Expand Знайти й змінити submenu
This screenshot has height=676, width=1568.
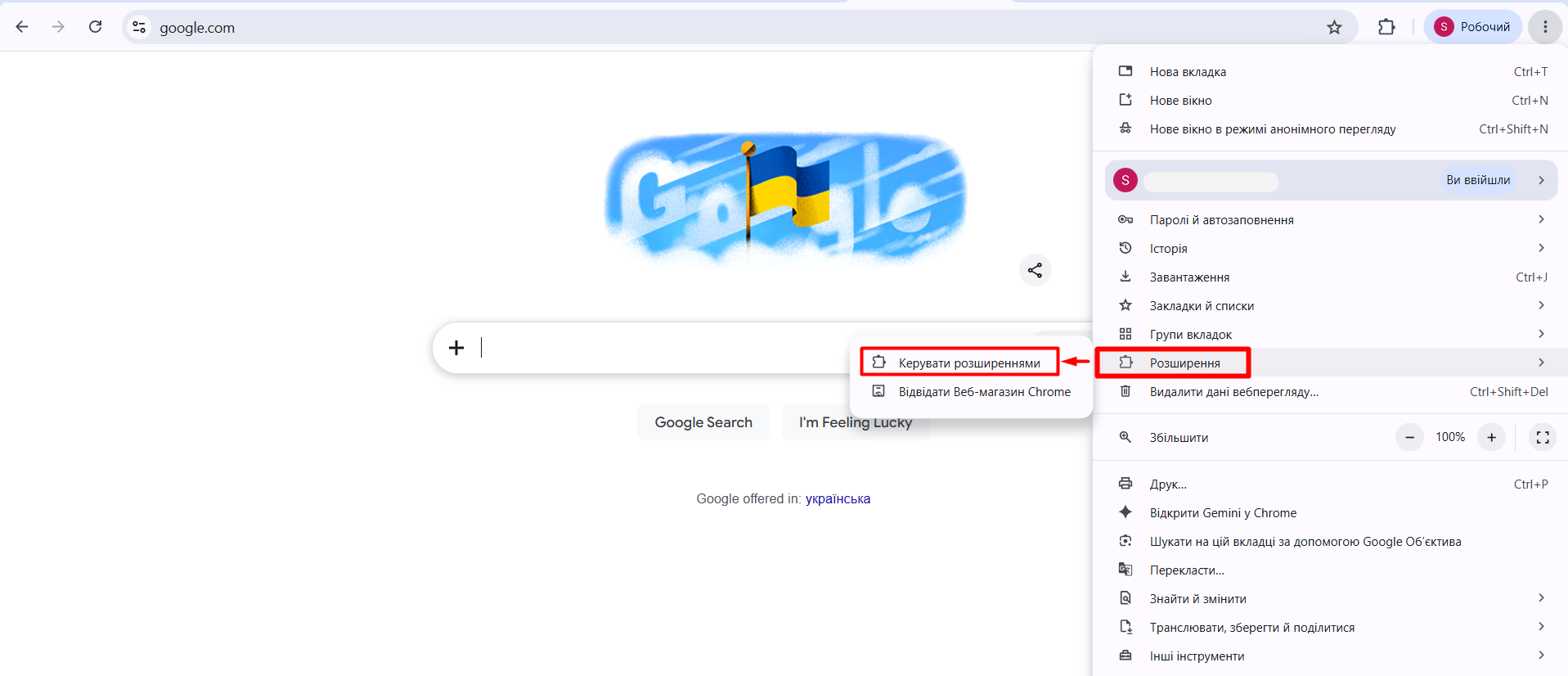pyautogui.click(x=1331, y=599)
